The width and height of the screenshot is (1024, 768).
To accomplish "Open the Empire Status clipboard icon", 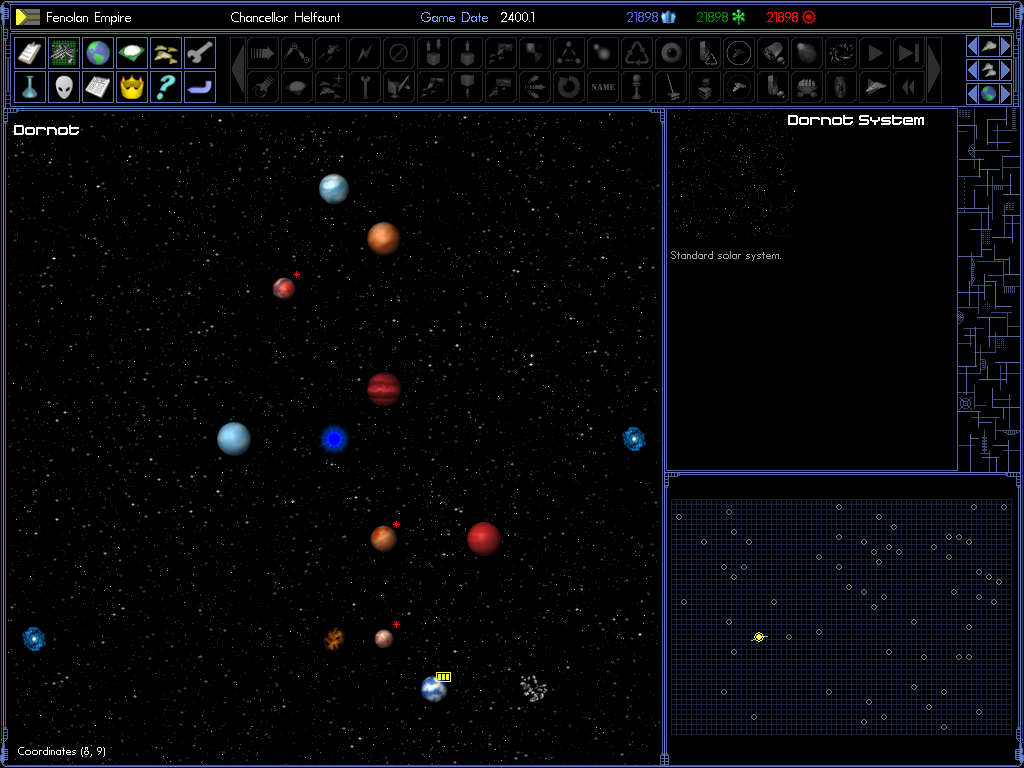I will coord(30,53).
